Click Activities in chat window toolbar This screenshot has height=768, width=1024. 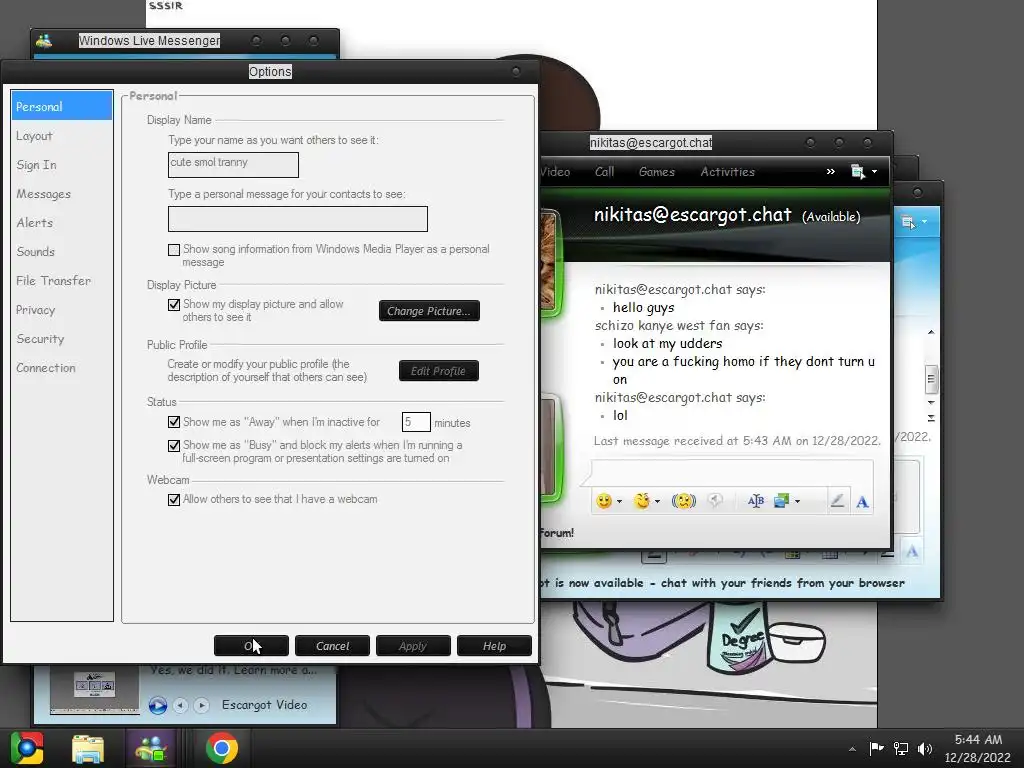728,172
